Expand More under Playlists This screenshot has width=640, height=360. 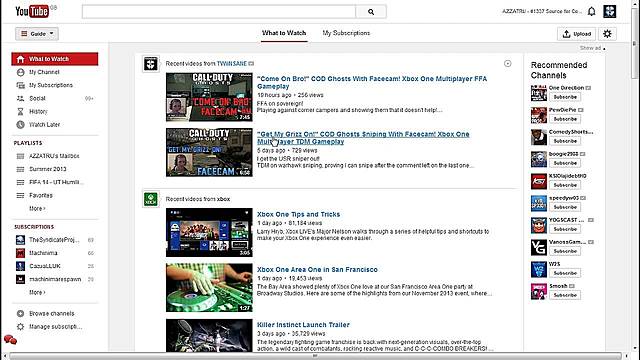pos(37,209)
